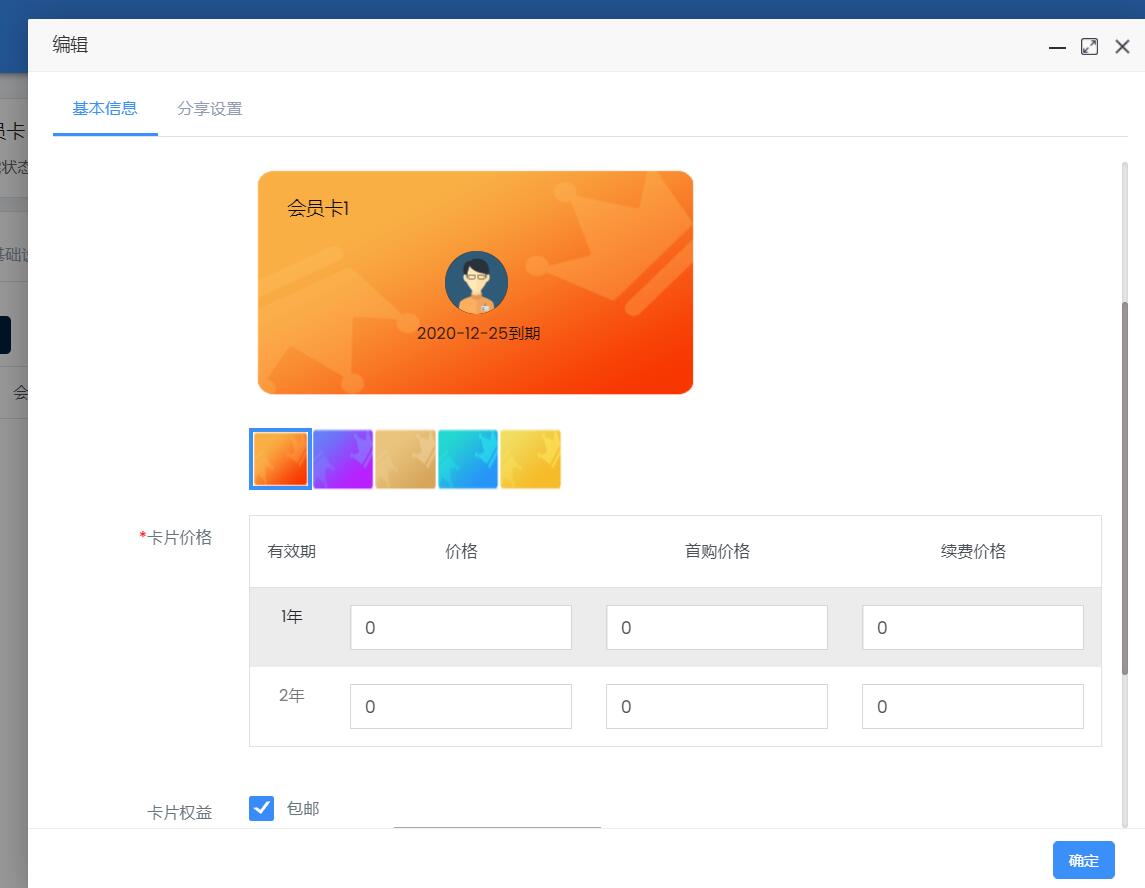The image size is (1145, 888).
Task: Click the 首购价格 column header
Action: point(717,551)
